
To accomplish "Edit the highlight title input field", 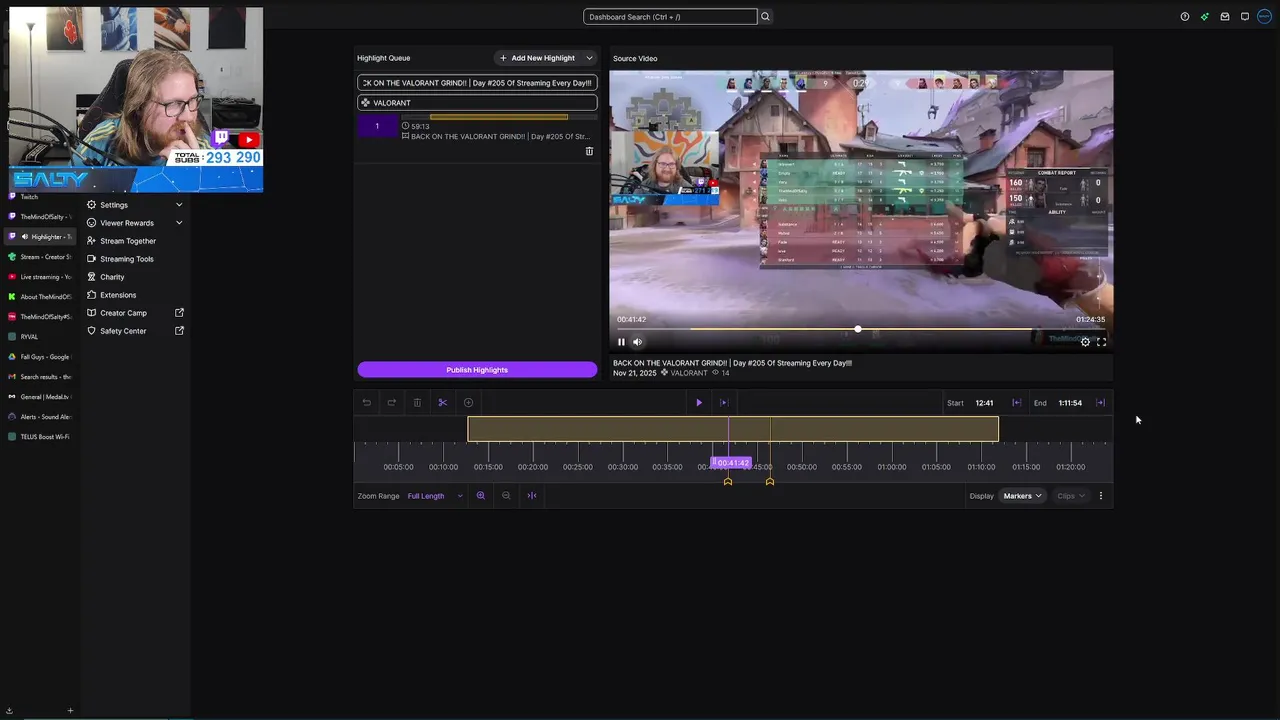I will click(x=477, y=83).
